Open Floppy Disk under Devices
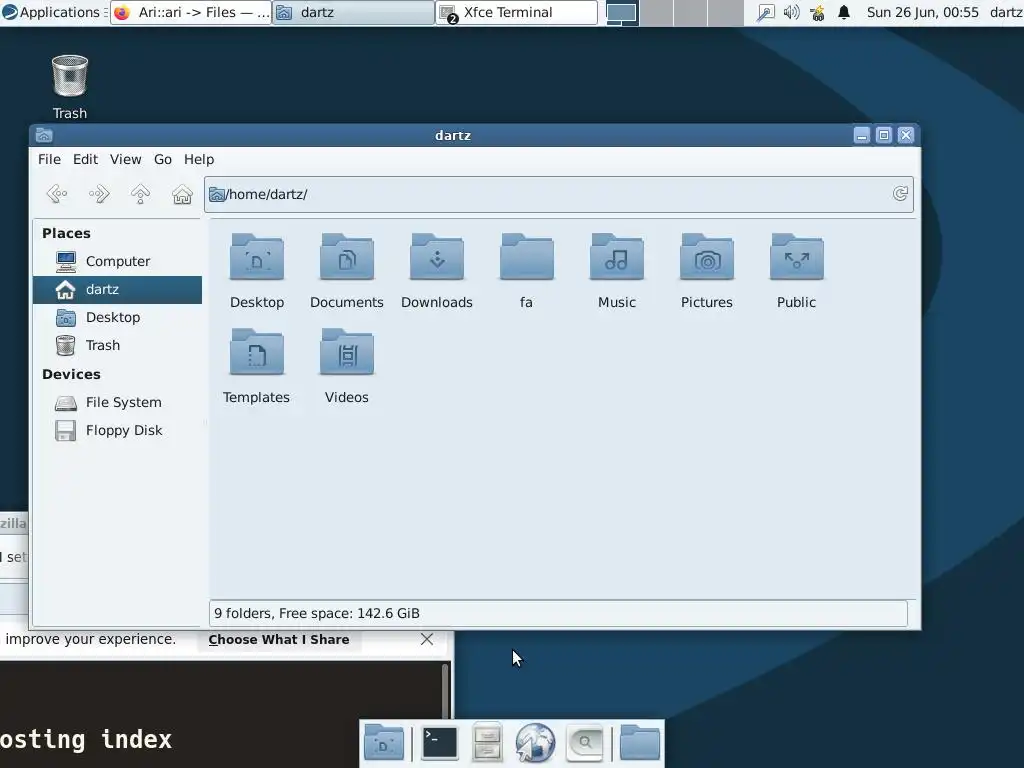Image resolution: width=1024 pixels, height=768 pixels. pyautogui.click(x=118, y=430)
